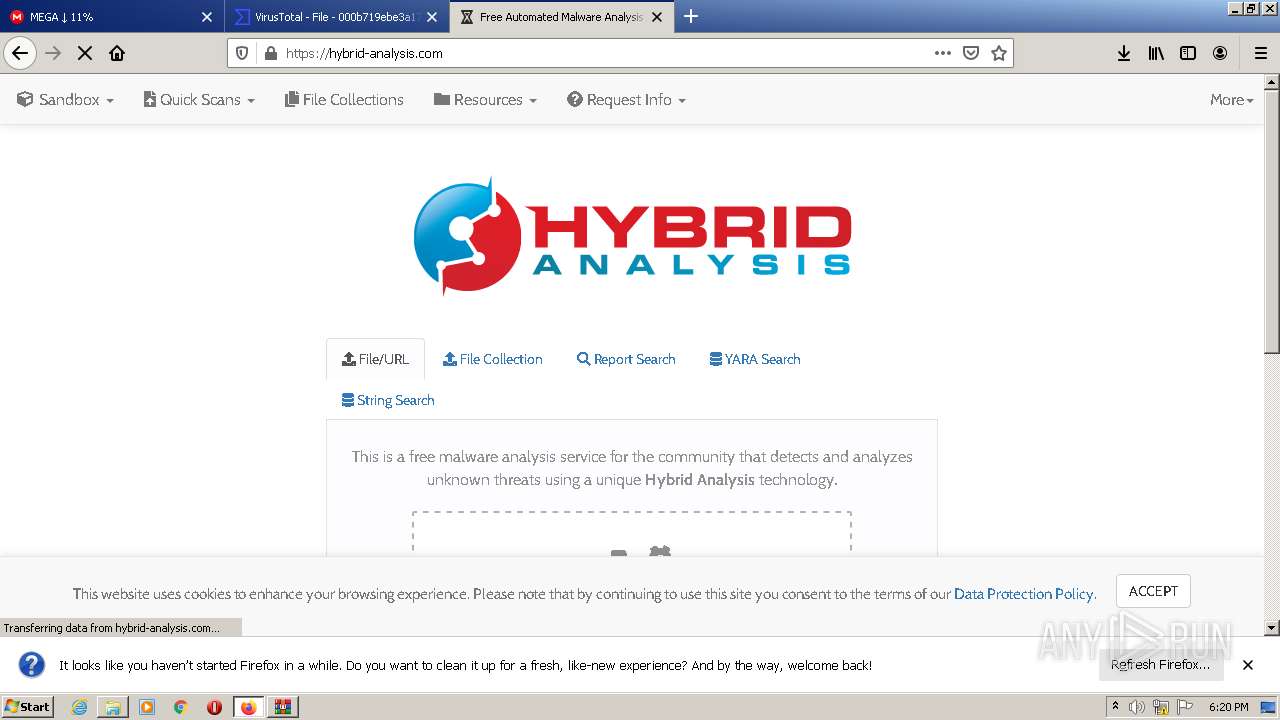This screenshot has width=1280, height=720.
Task: Open the Firefox downloads arrow
Action: (1124, 53)
